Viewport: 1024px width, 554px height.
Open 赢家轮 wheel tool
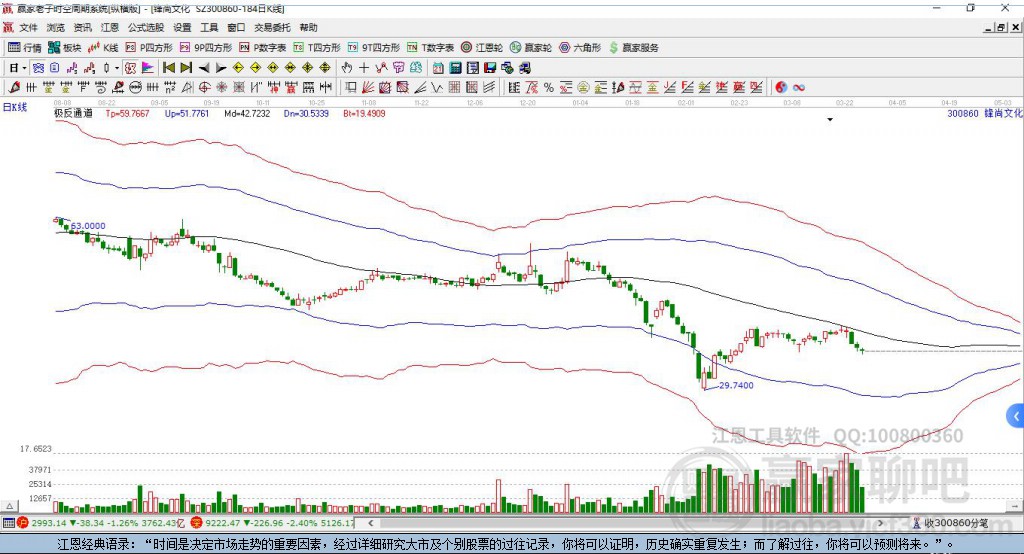pos(531,48)
